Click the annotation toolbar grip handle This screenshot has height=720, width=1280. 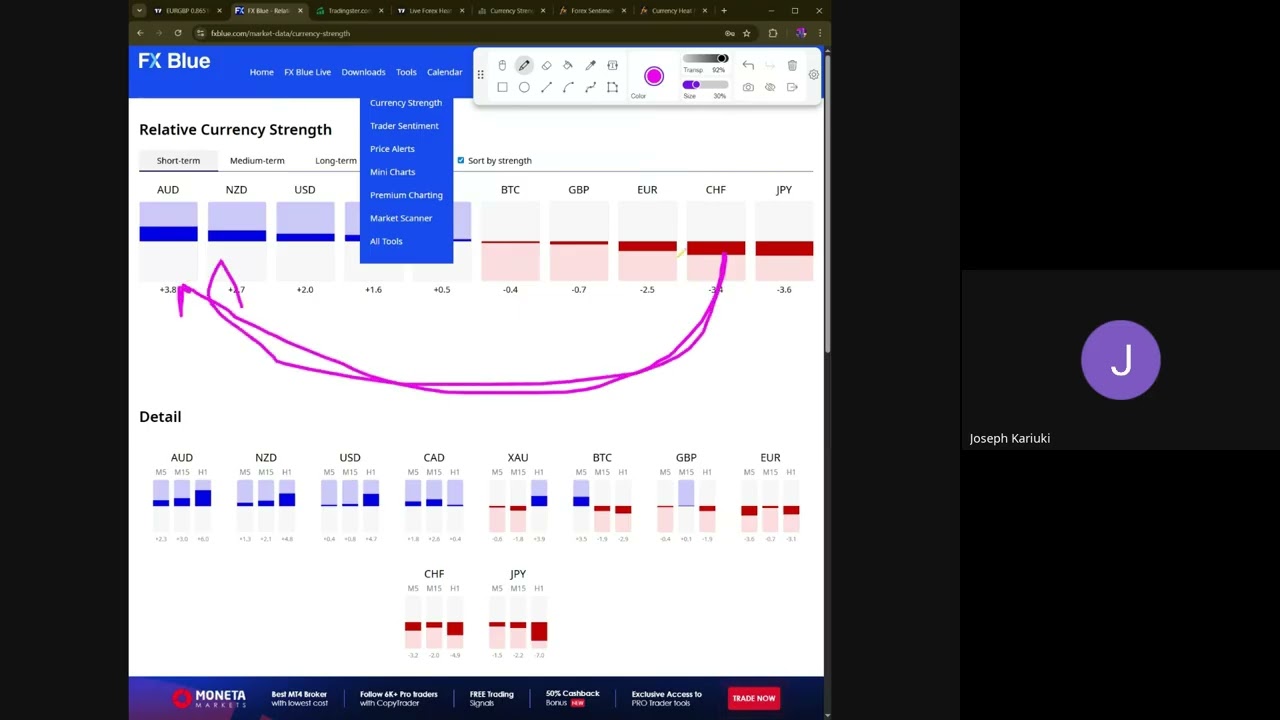tap(481, 75)
